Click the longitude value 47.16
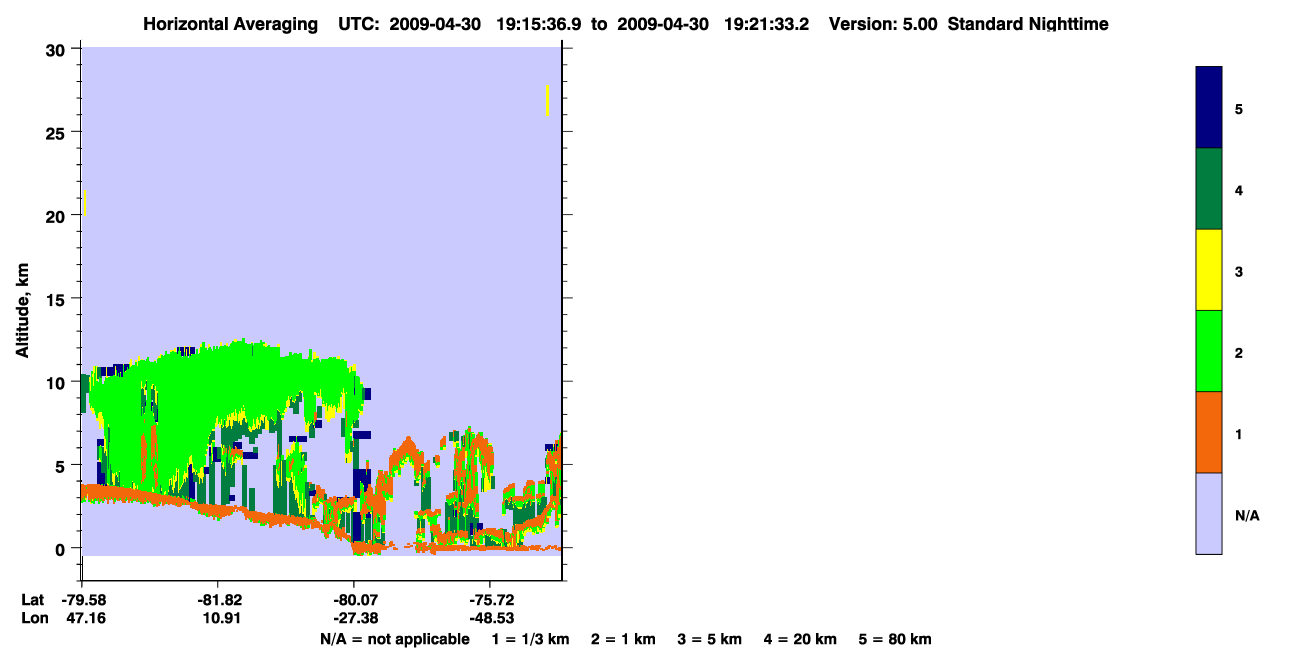 85,618
